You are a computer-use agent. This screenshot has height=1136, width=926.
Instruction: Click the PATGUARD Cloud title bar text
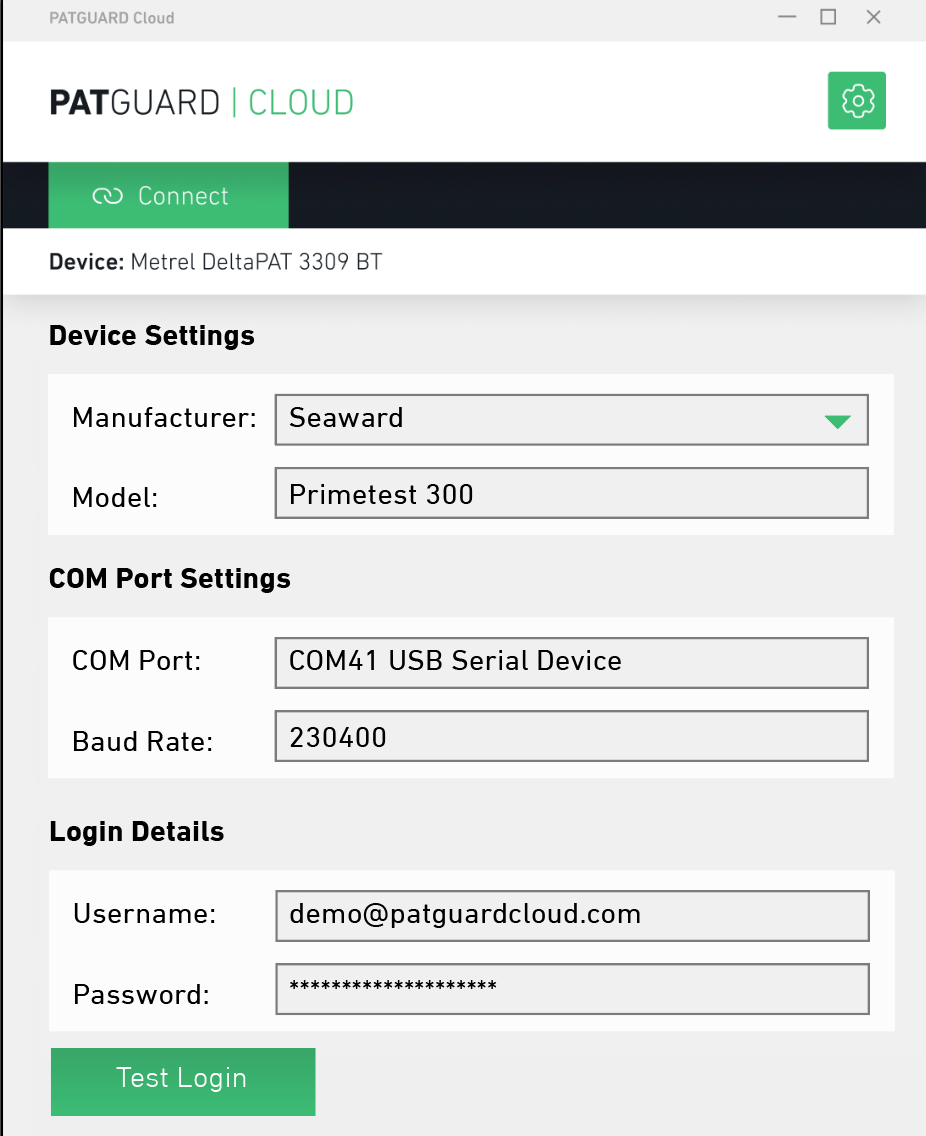[x=112, y=18]
